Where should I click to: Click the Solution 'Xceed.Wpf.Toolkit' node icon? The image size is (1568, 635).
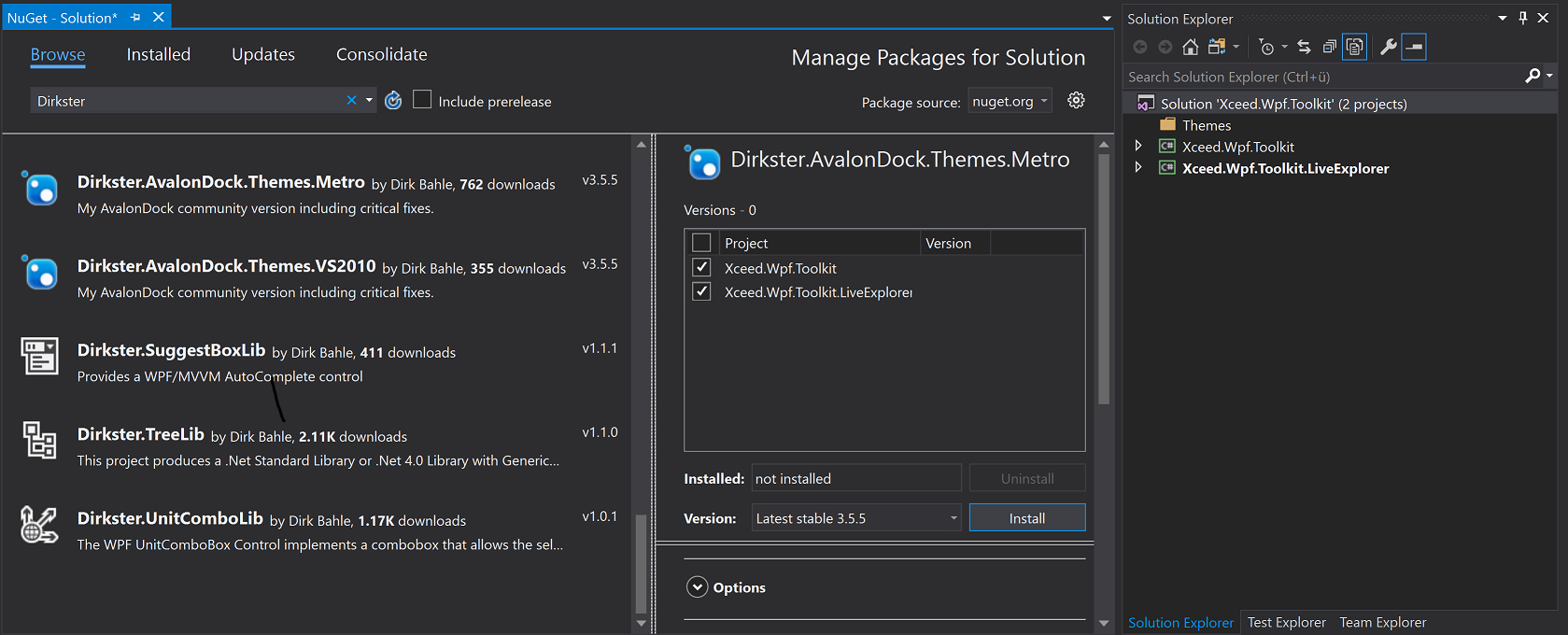pyautogui.click(x=1145, y=104)
